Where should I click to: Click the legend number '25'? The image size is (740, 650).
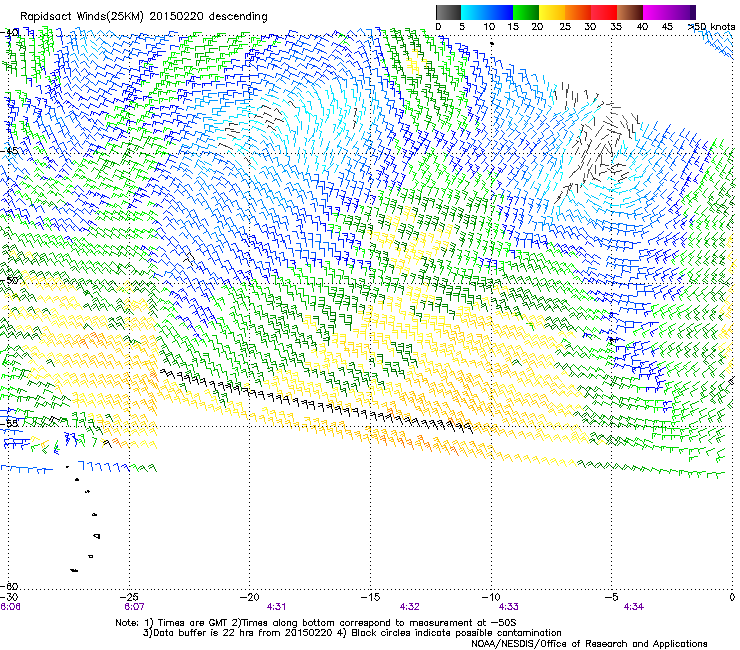(565, 27)
